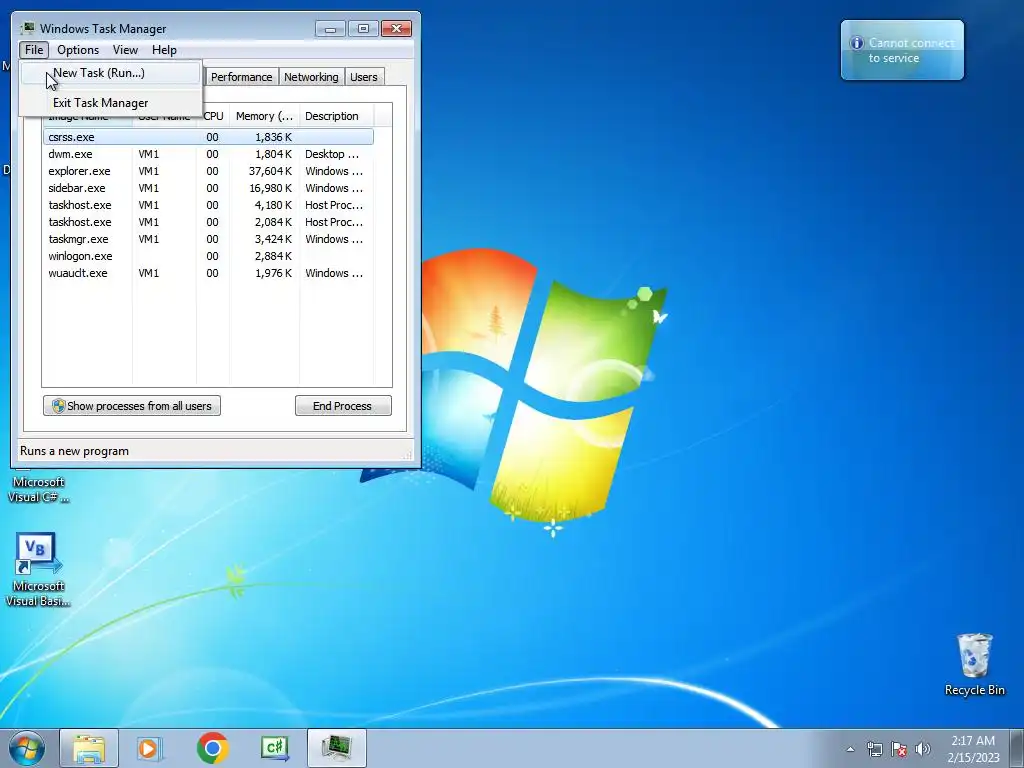Click the info icon in Cannot connect gadget
The width and height of the screenshot is (1024, 768).
click(856, 43)
